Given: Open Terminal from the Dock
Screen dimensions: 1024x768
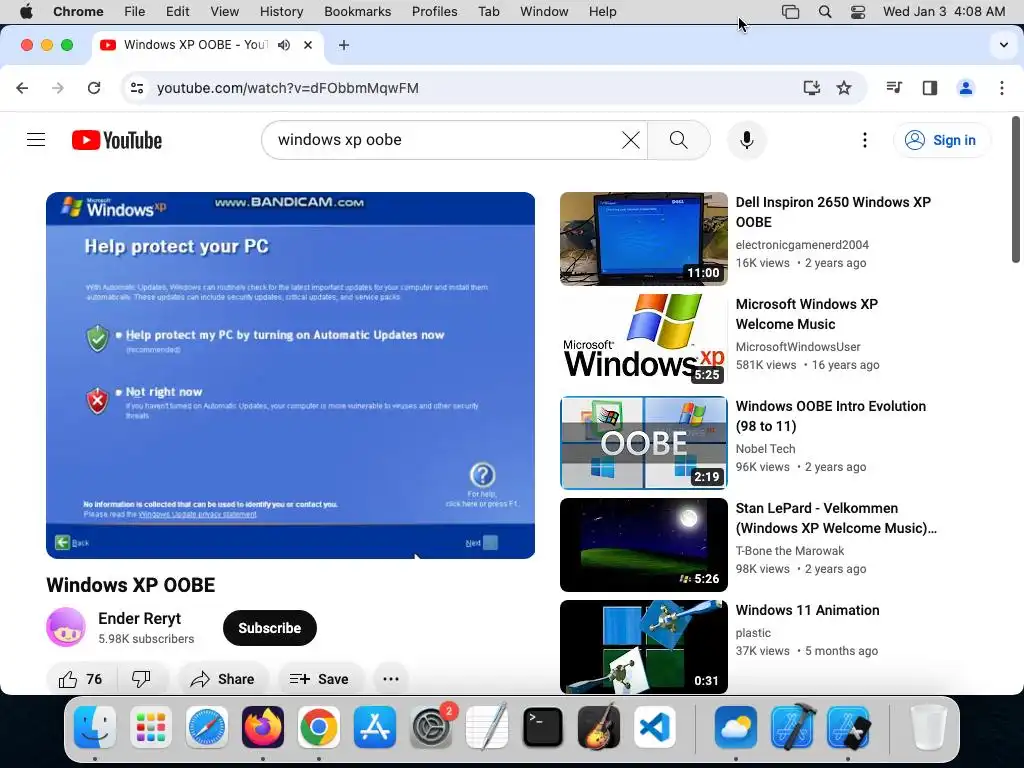Looking at the screenshot, I should [x=543, y=727].
